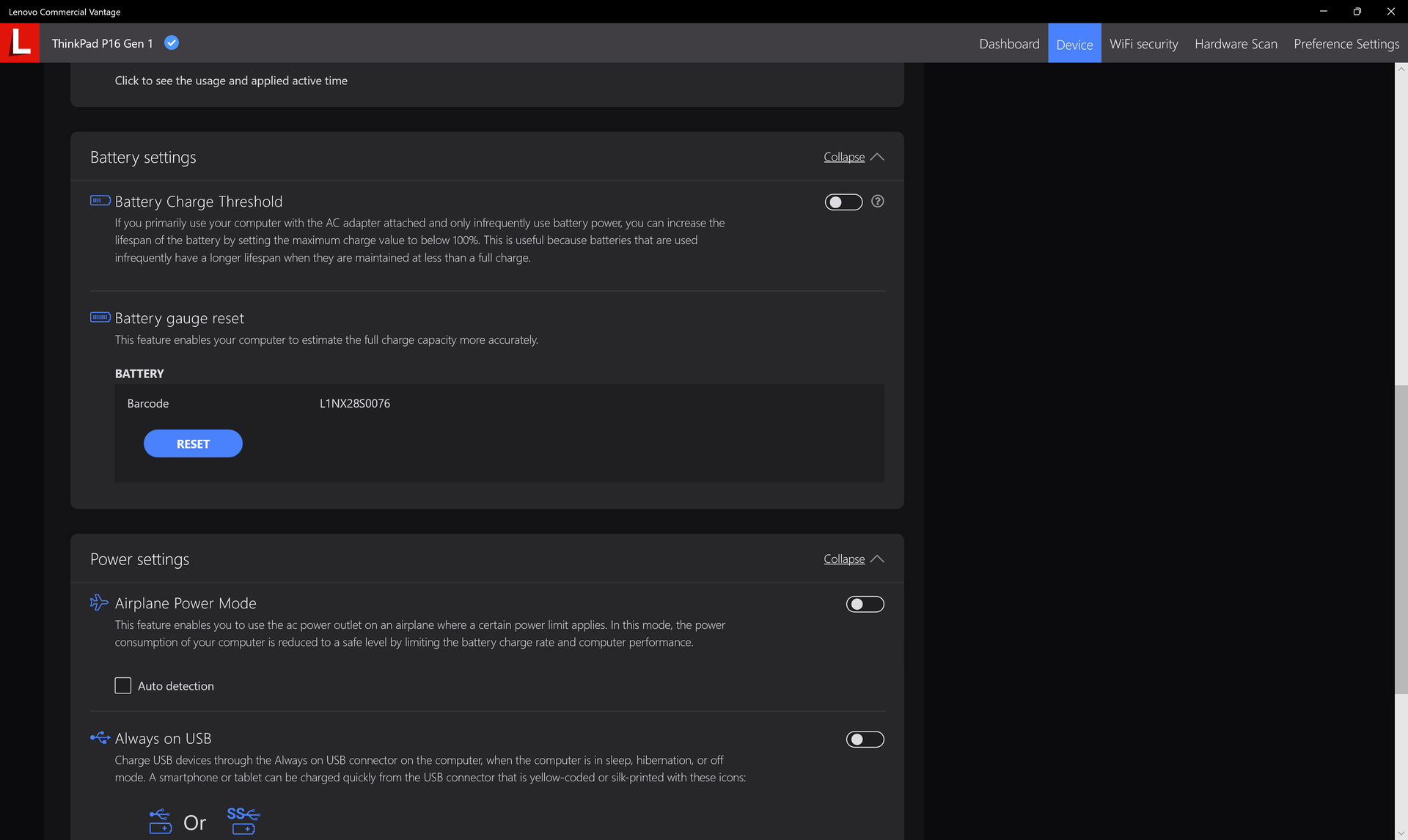Collapse the Power settings section

(x=844, y=559)
